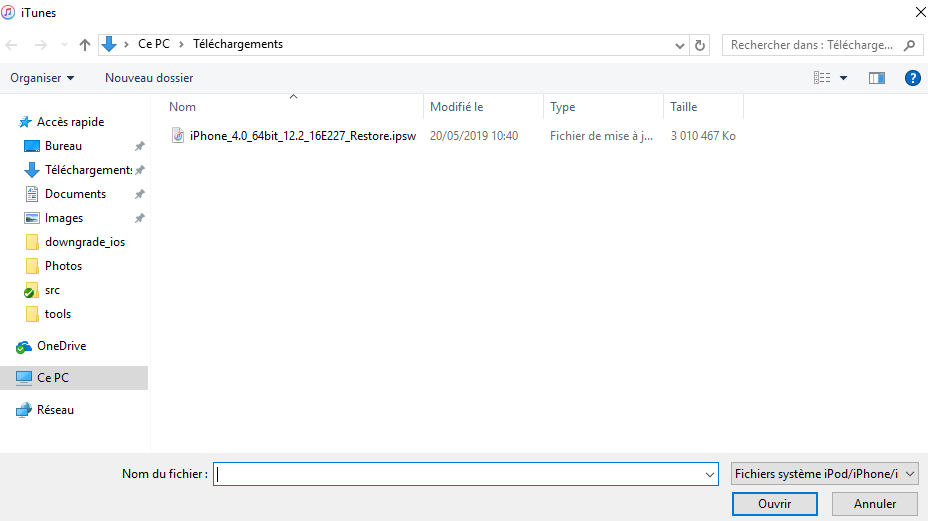Click the Annuler button

pos(875,504)
